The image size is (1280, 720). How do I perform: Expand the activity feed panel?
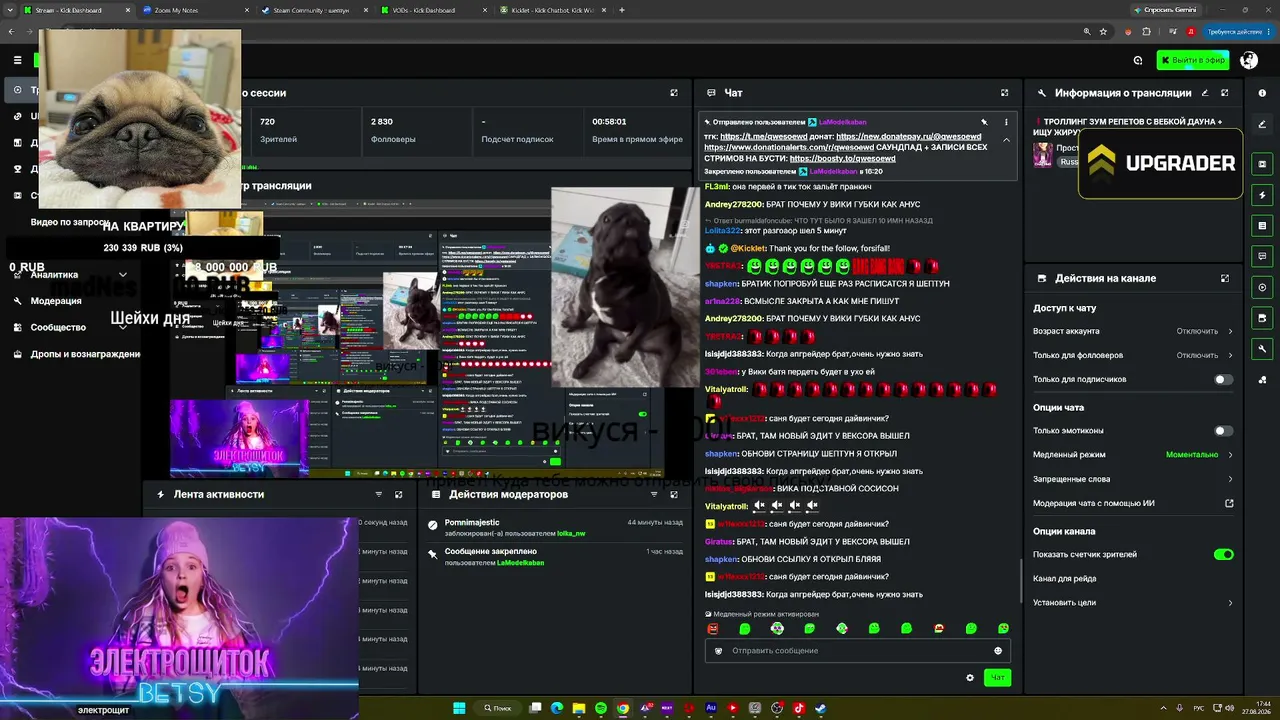click(x=398, y=494)
